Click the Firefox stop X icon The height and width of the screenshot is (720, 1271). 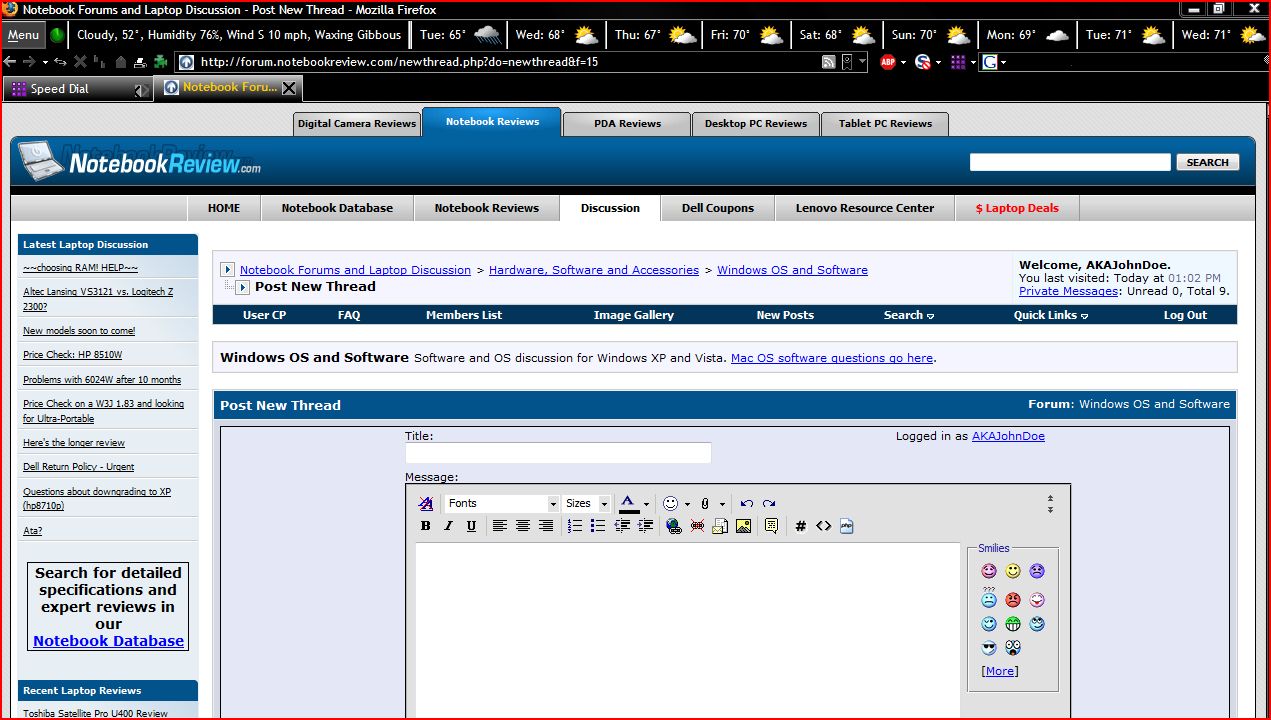80,62
